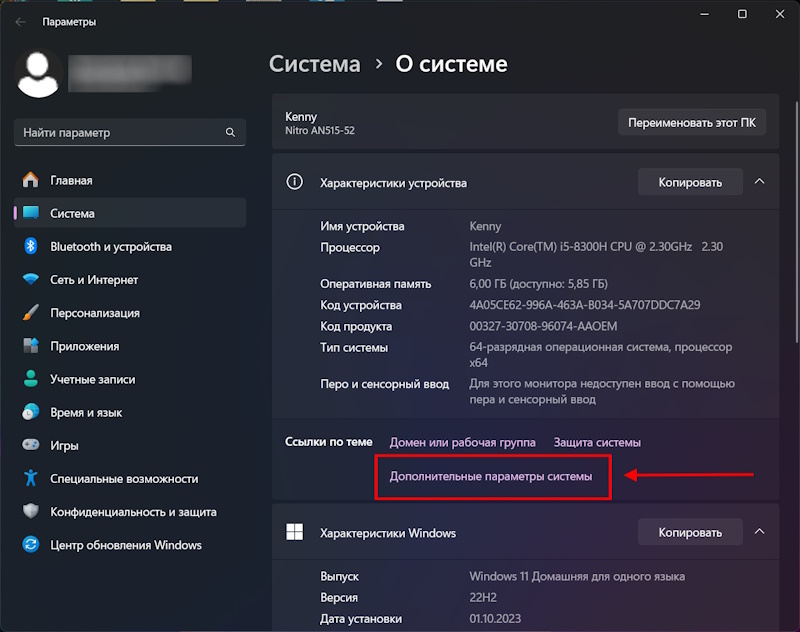Copy Windows specs with Копировать
The image size is (800, 632).
tap(690, 532)
